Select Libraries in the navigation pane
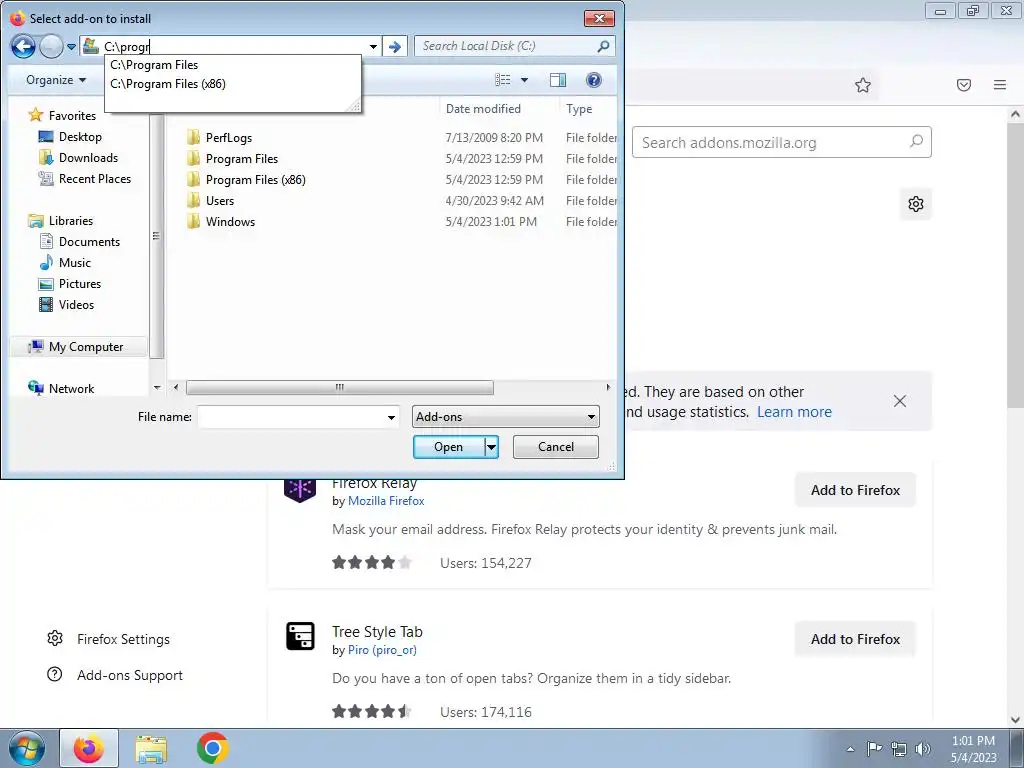The width and height of the screenshot is (1024, 768). [71, 221]
